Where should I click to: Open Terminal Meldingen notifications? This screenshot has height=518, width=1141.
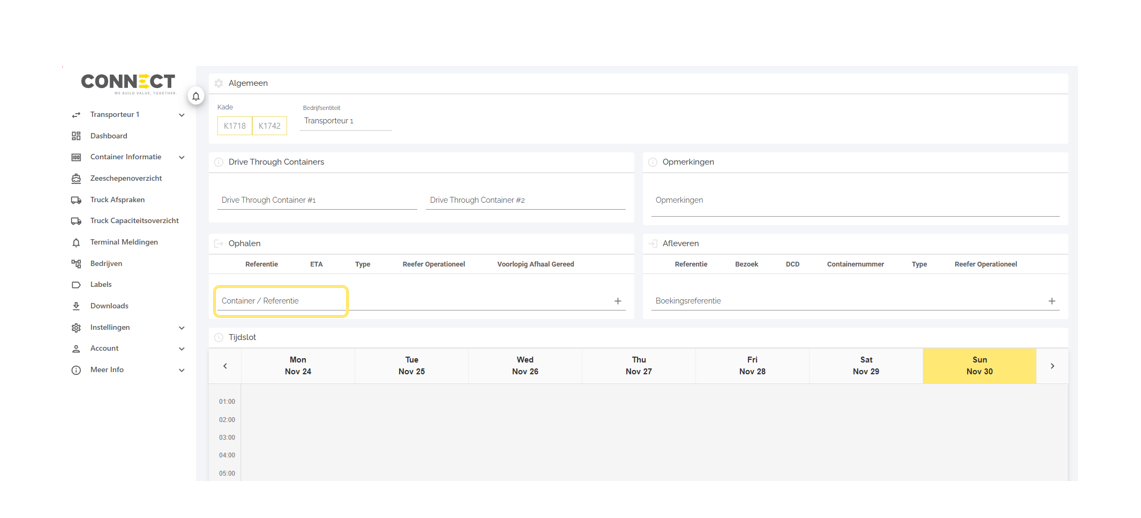click(123, 242)
